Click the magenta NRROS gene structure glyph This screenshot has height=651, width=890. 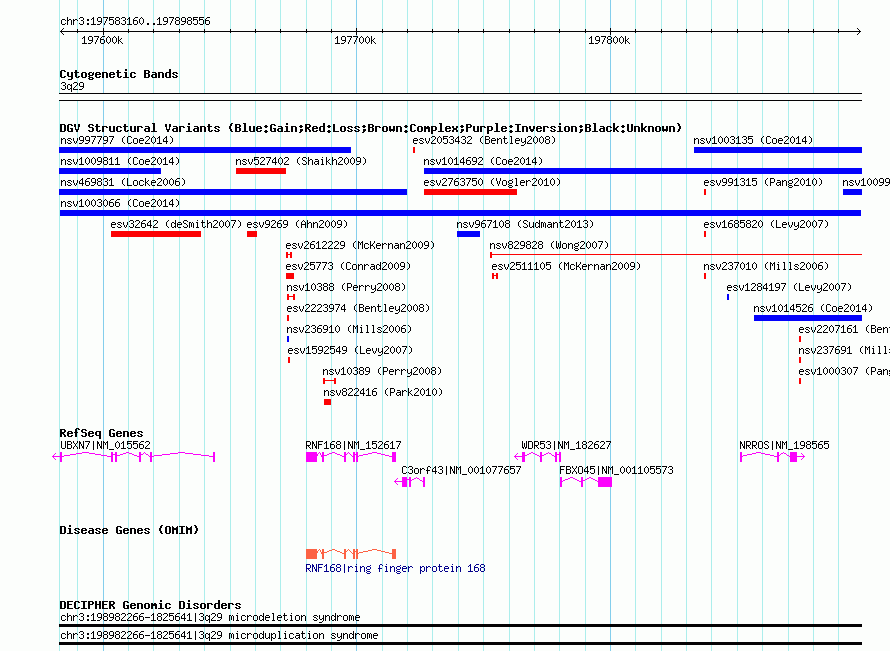coord(773,457)
